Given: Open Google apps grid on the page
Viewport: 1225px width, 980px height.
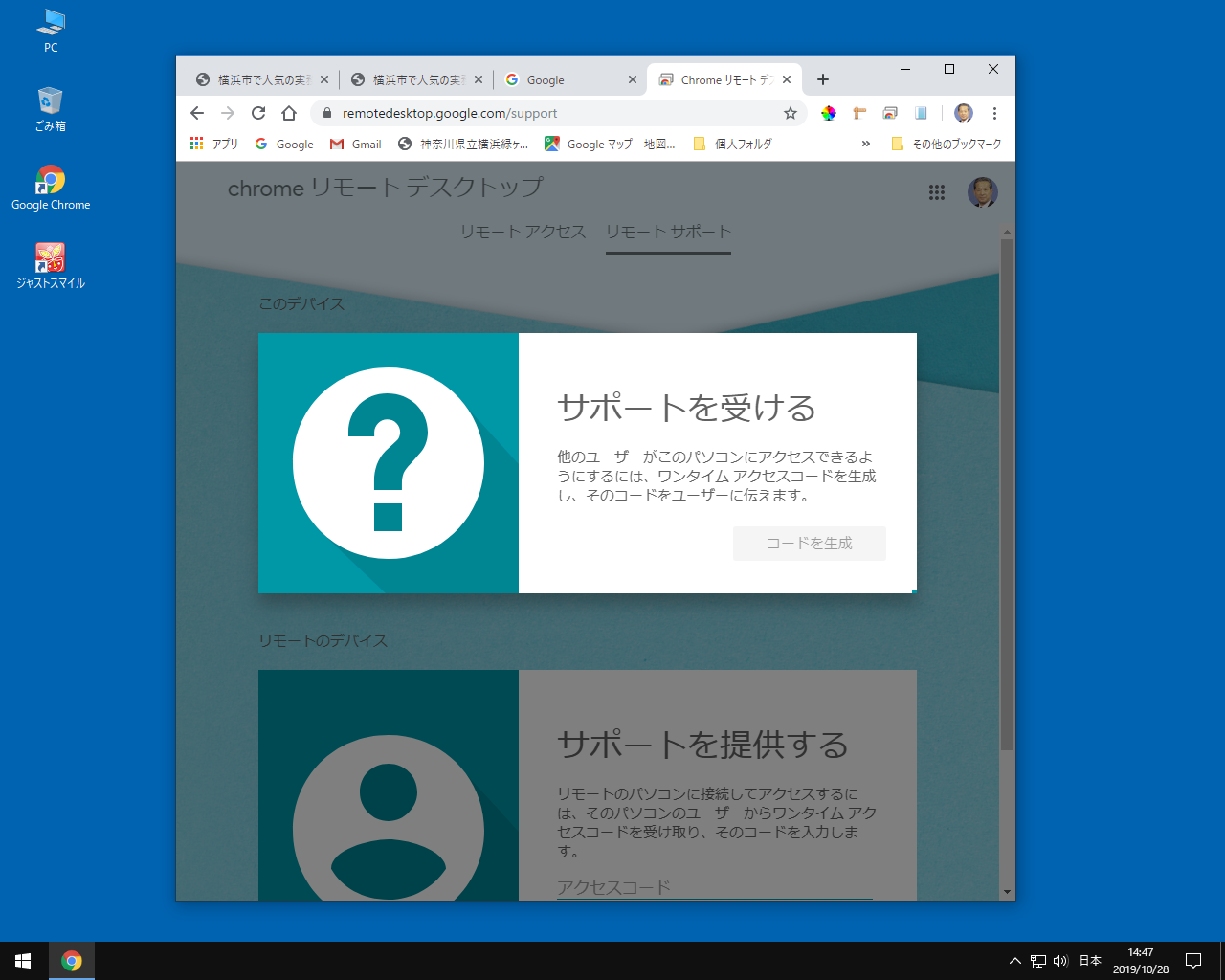Looking at the screenshot, I should tap(937, 192).
